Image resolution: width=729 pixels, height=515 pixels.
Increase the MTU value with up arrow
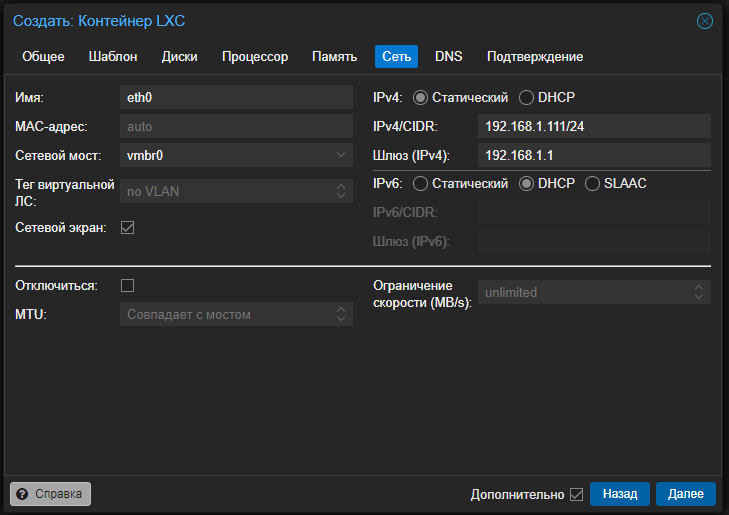[341, 309]
